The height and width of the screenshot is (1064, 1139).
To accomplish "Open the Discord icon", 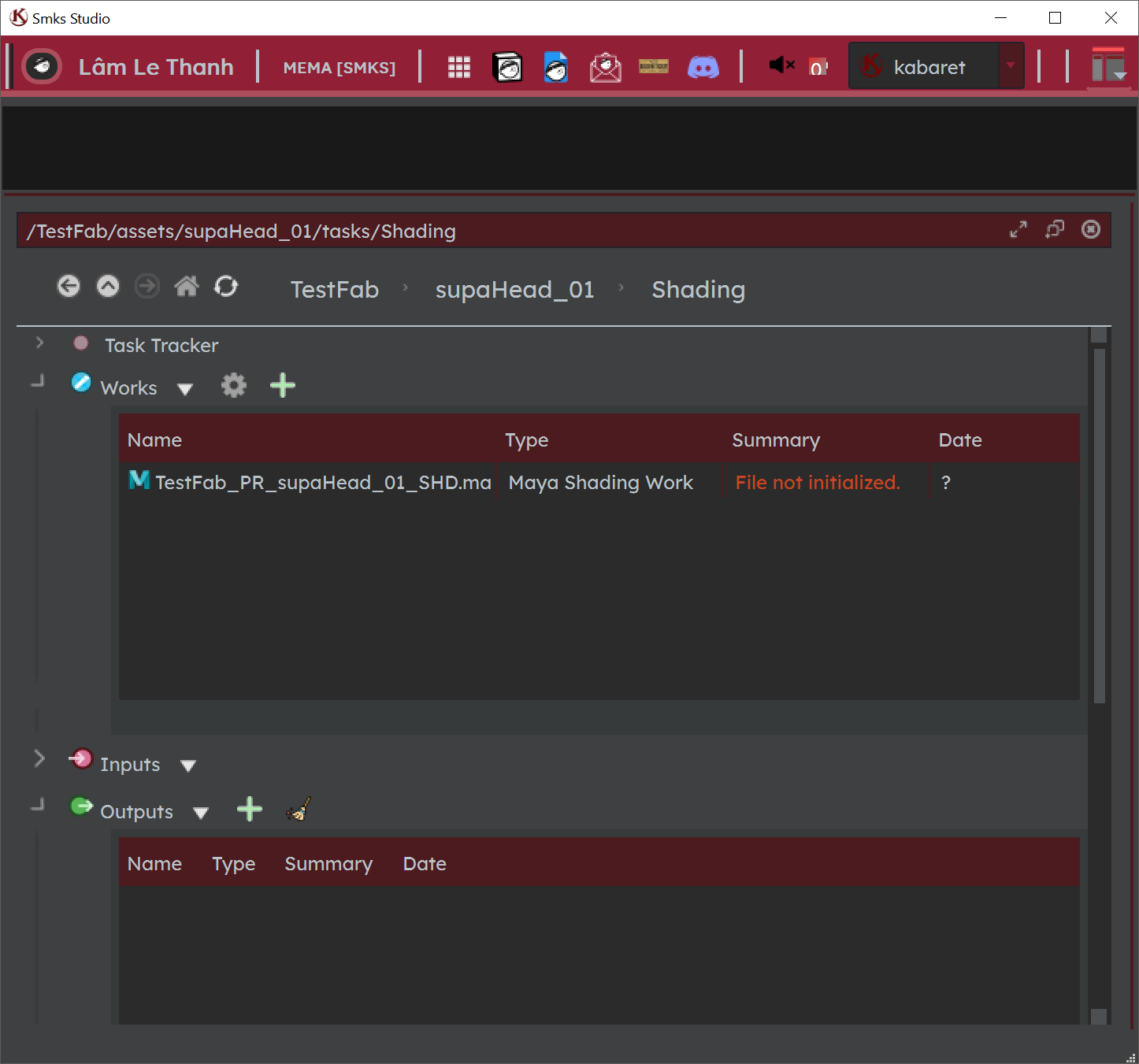I will [x=703, y=67].
